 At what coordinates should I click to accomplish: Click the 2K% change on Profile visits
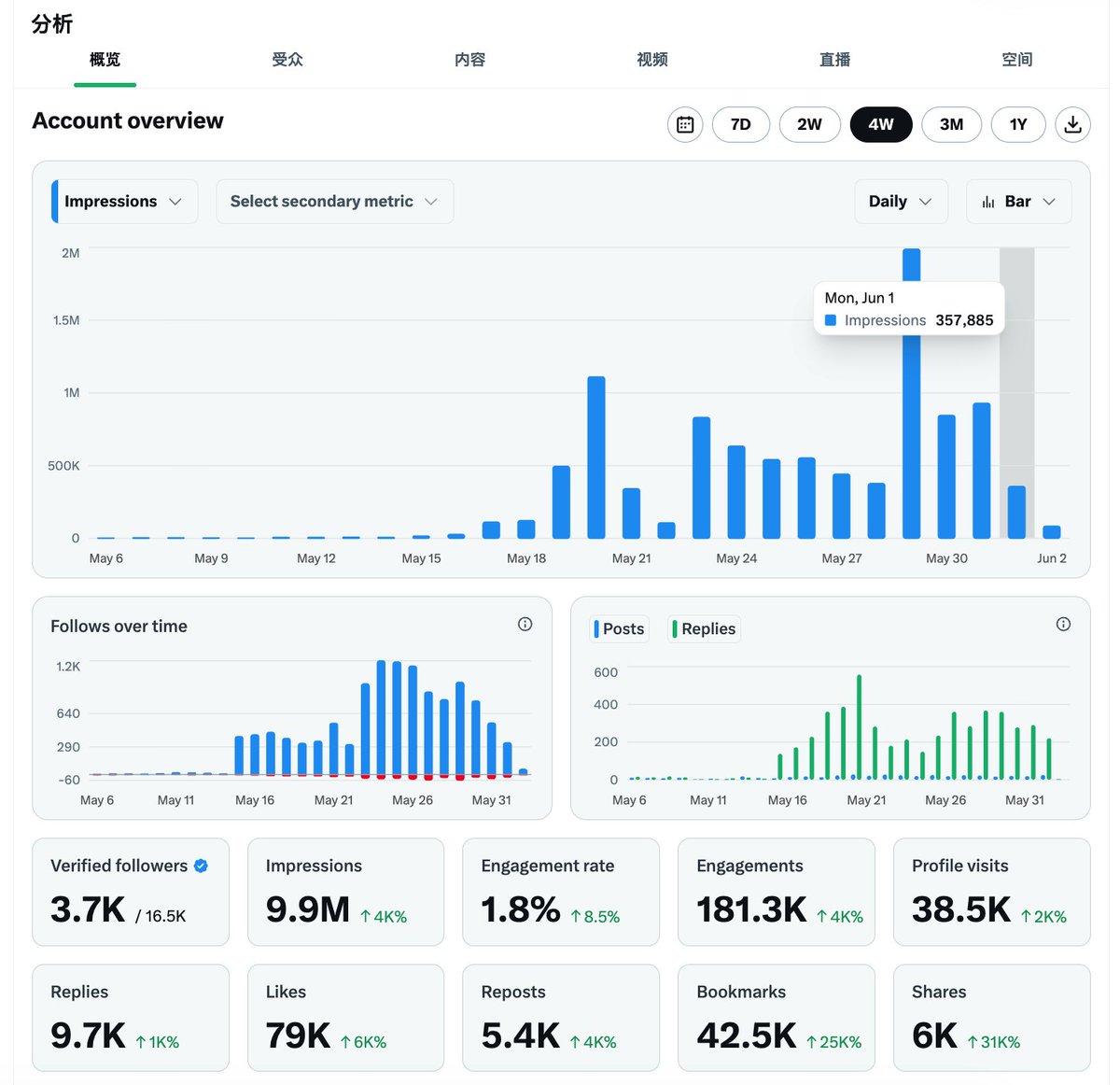click(1043, 917)
